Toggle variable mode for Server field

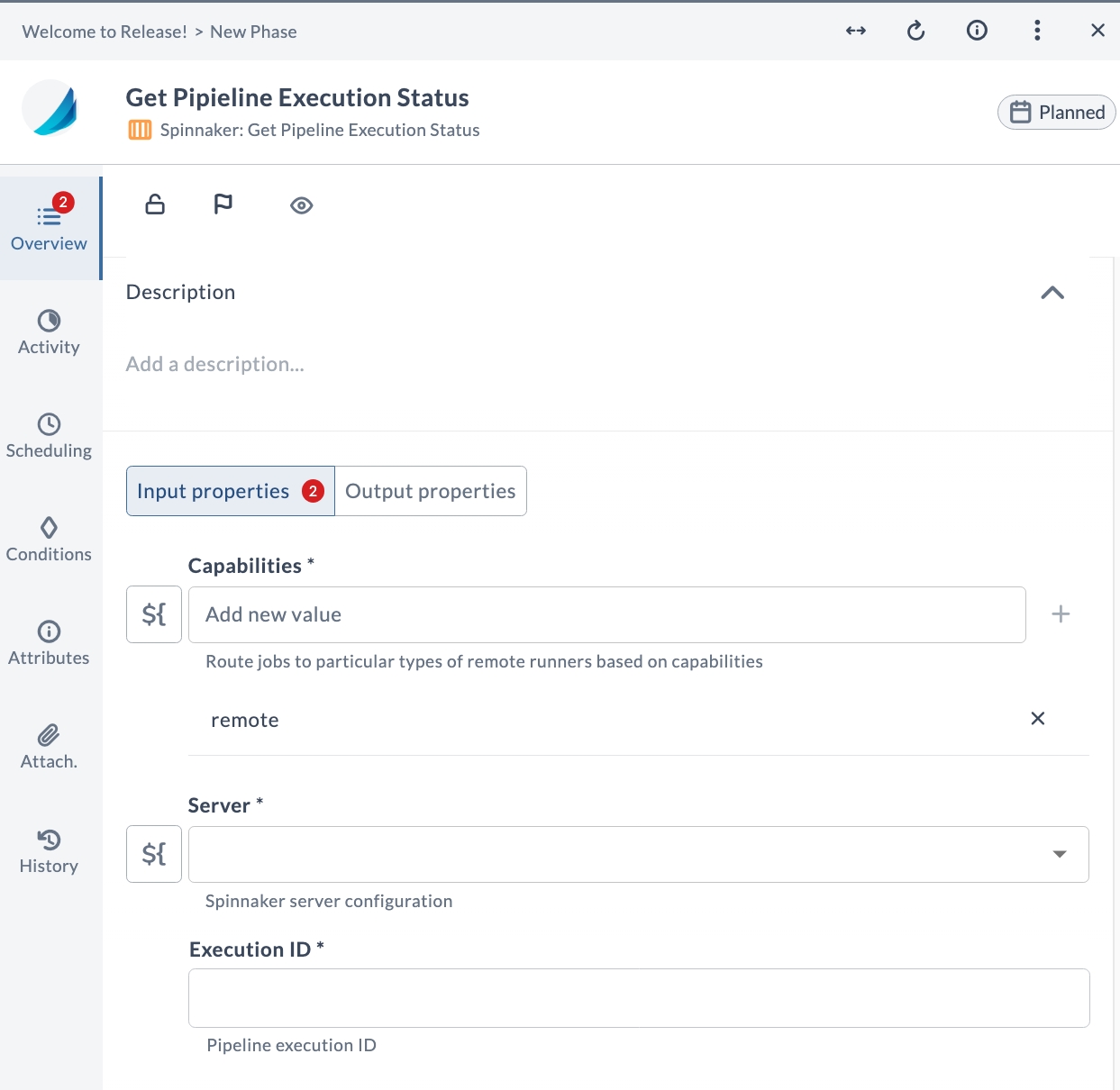tap(153, 854)
